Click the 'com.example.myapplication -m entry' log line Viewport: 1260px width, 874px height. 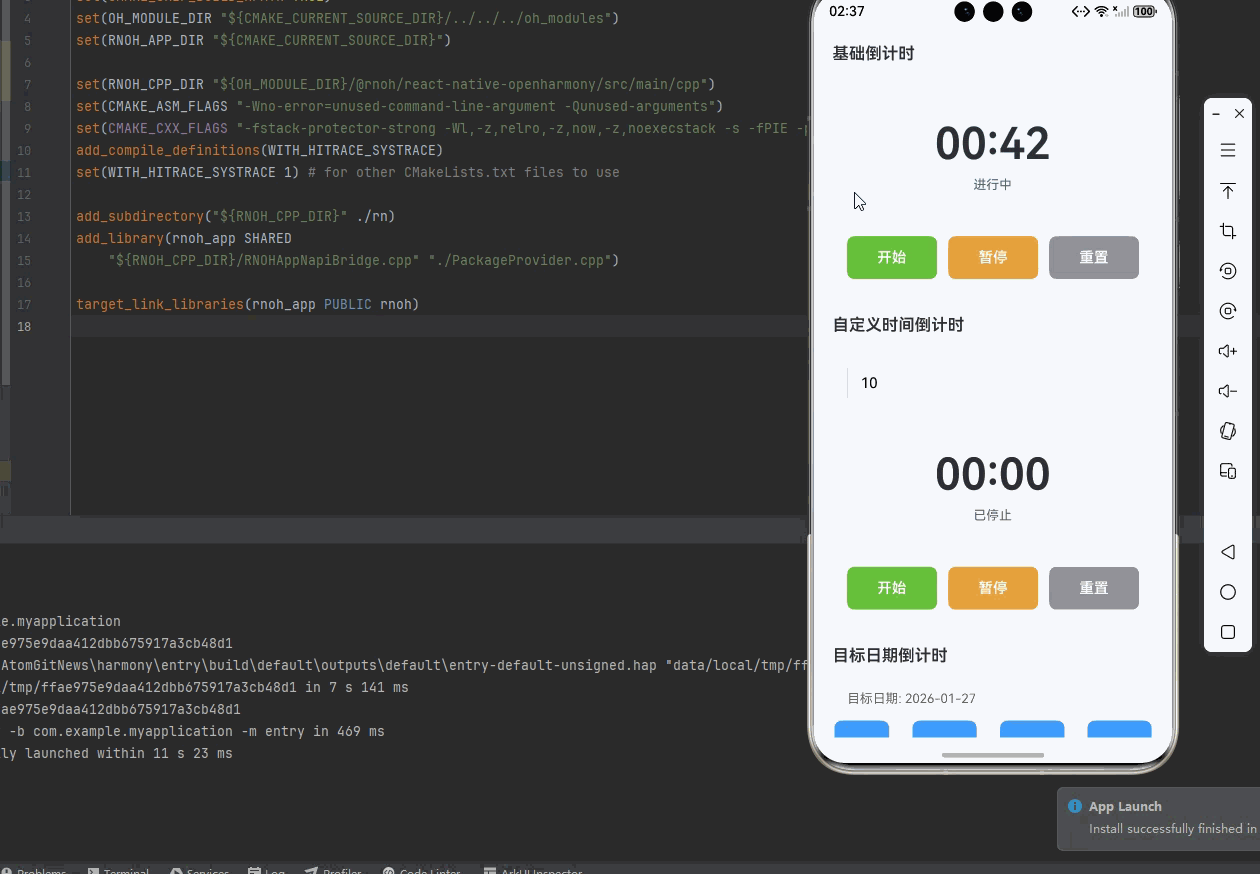[x=192, y=732]
